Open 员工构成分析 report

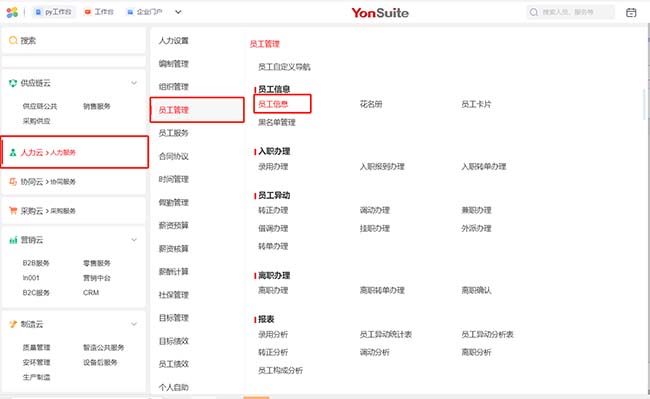point(280,370)
